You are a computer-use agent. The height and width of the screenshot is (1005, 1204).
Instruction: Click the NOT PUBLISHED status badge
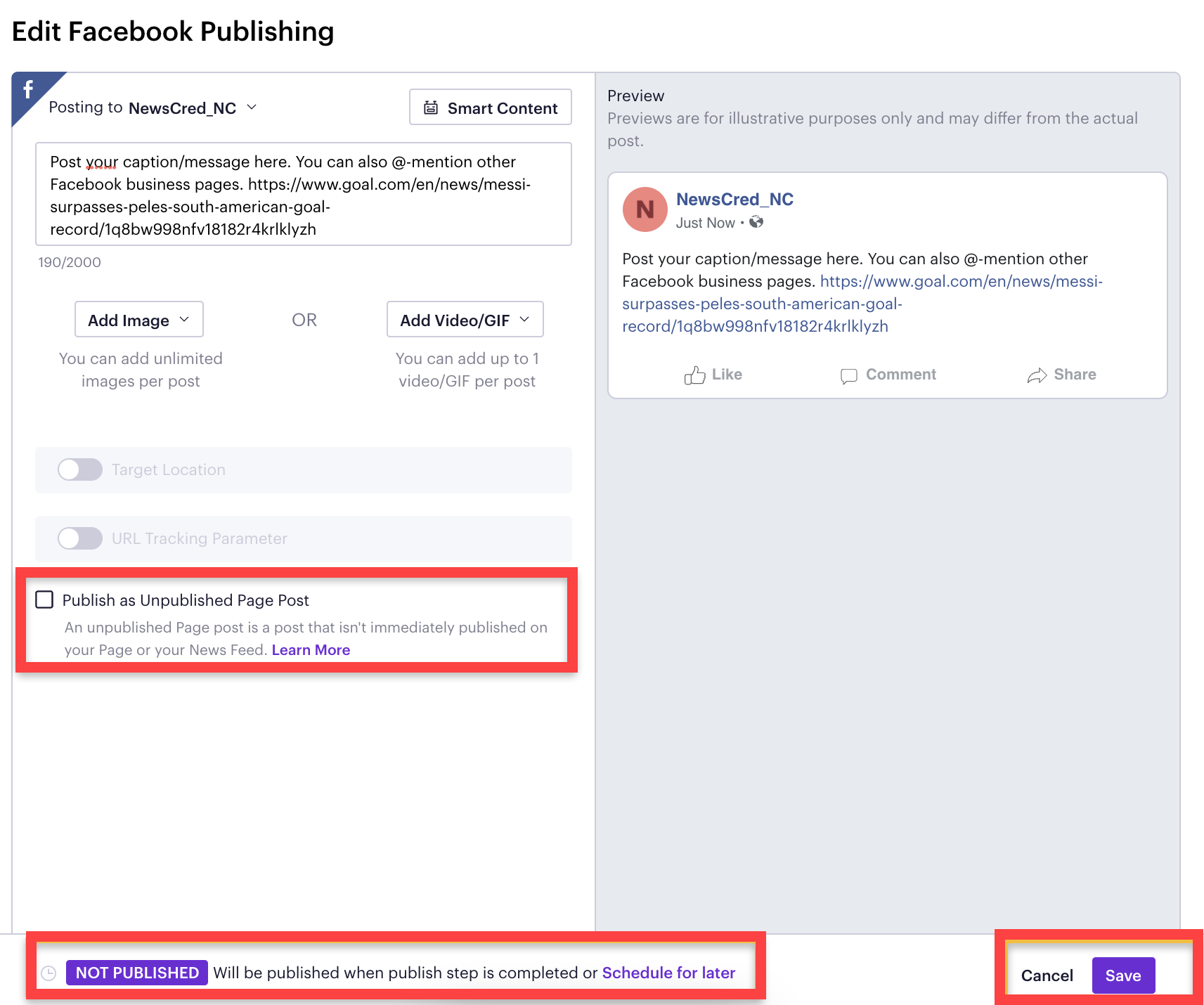point(137,973)
